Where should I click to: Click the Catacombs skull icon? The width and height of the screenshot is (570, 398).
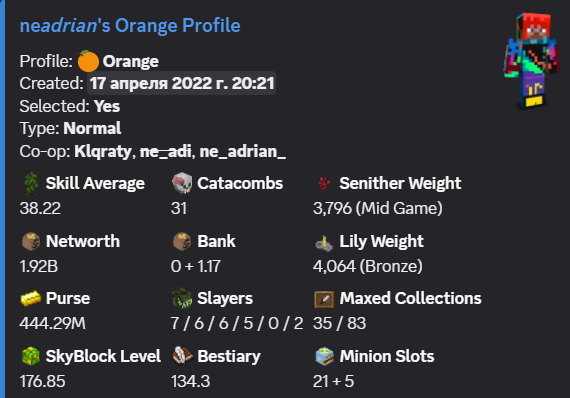click(182, 183)
